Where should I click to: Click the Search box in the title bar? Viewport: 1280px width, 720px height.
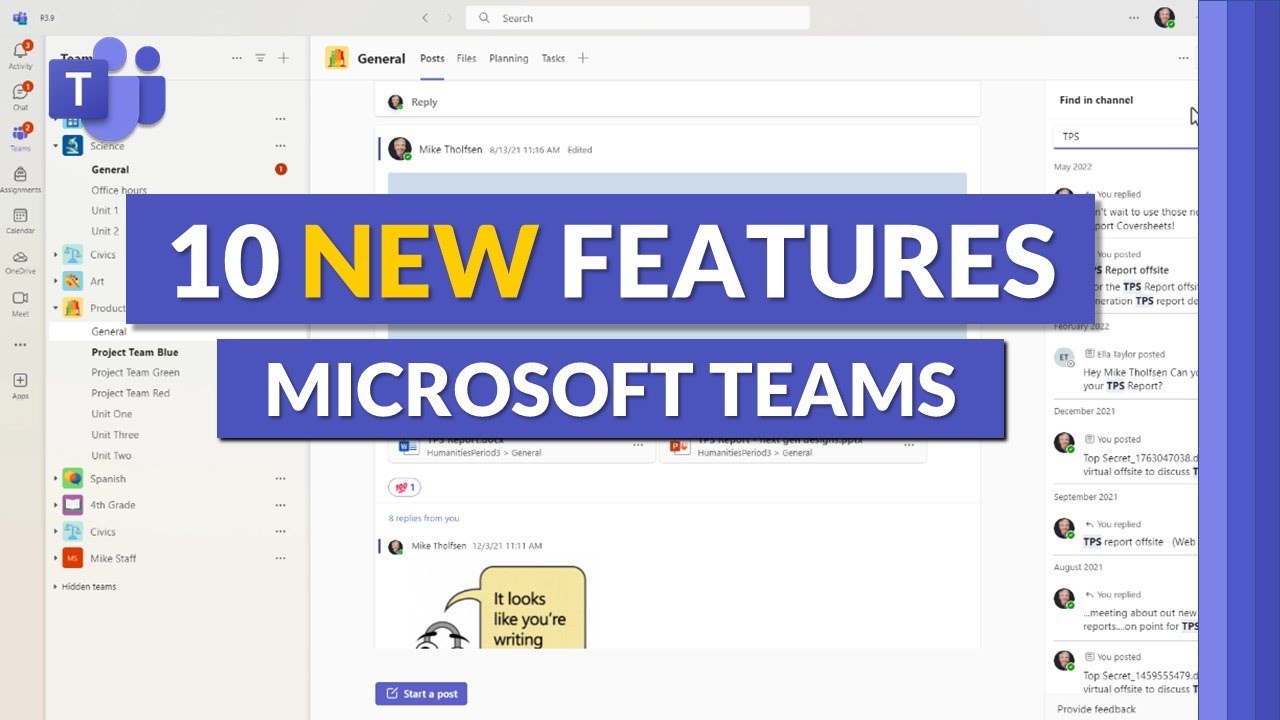[x=638, y=18]
